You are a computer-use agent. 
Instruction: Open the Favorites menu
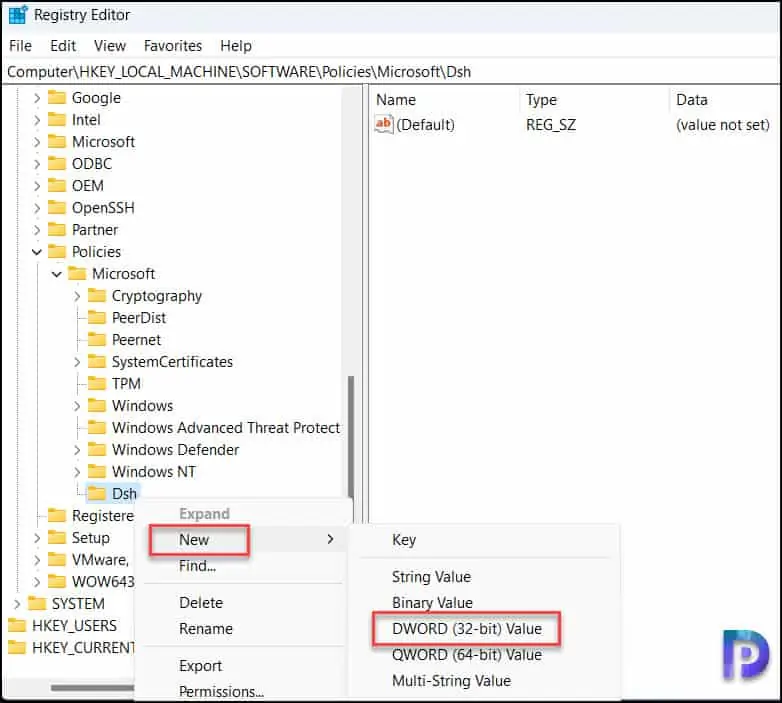pyautogui.click(x=173, y=46)
